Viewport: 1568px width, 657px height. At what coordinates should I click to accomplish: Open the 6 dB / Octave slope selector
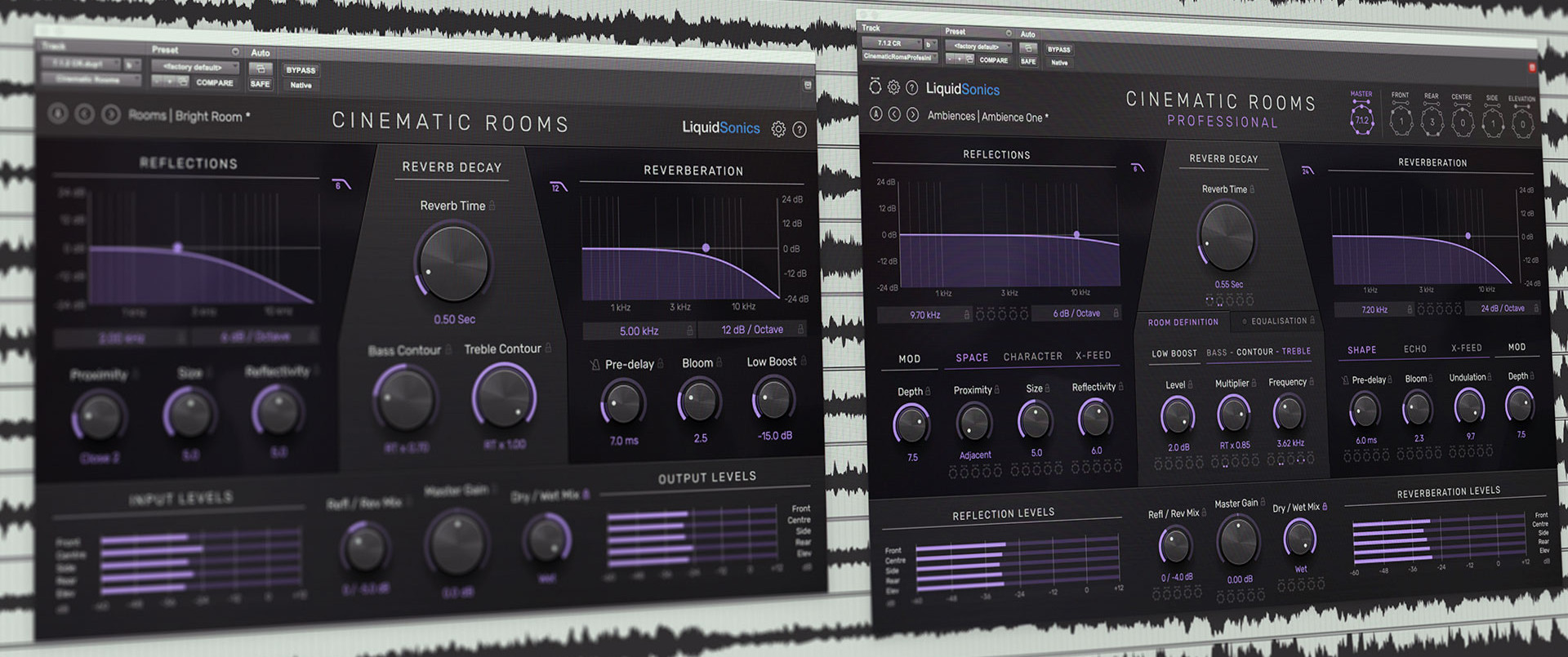(x=1075, y=313)
